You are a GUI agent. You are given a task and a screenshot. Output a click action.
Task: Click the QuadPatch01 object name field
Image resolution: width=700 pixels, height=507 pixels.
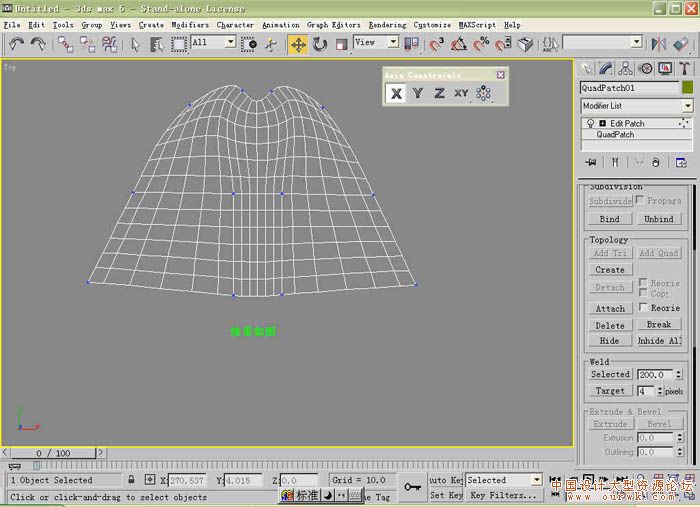point(629,87)
